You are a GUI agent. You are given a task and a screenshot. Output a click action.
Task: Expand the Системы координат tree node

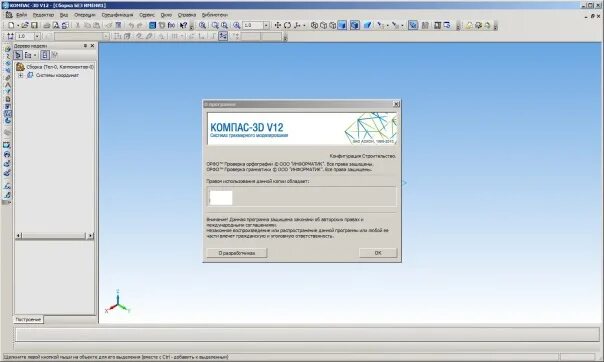pos(21,75)
